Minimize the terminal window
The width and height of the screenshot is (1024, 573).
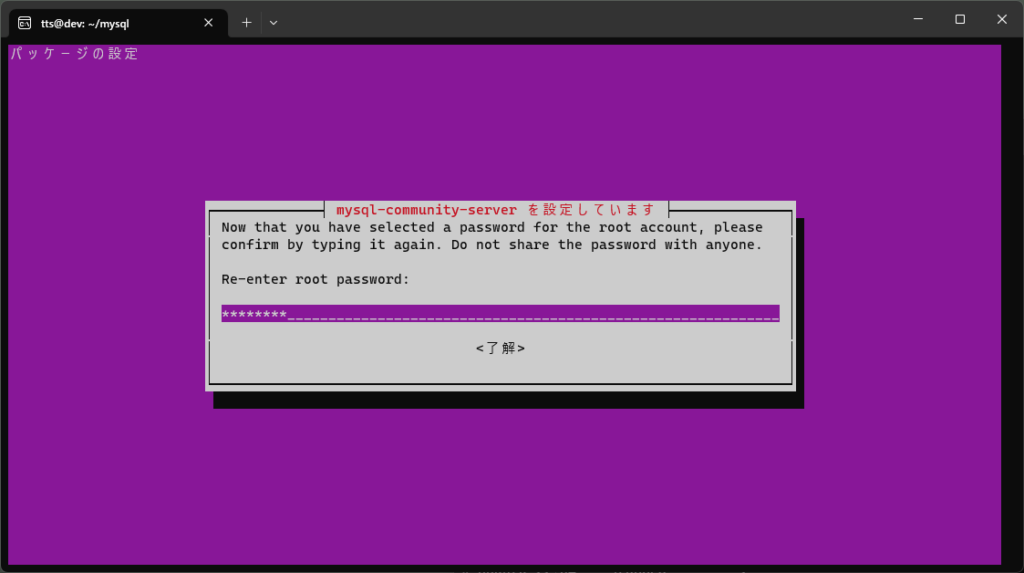tap(918, 20)
